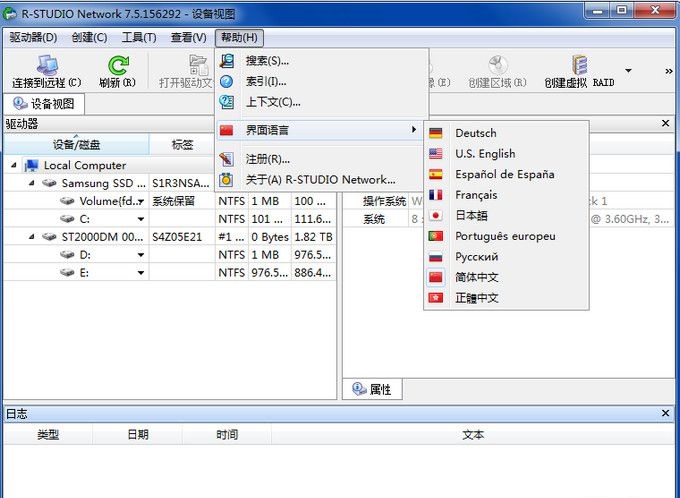This screenshot has width=680, height=498.
Task: Choose Español de España language
Action: coord(506,174)
